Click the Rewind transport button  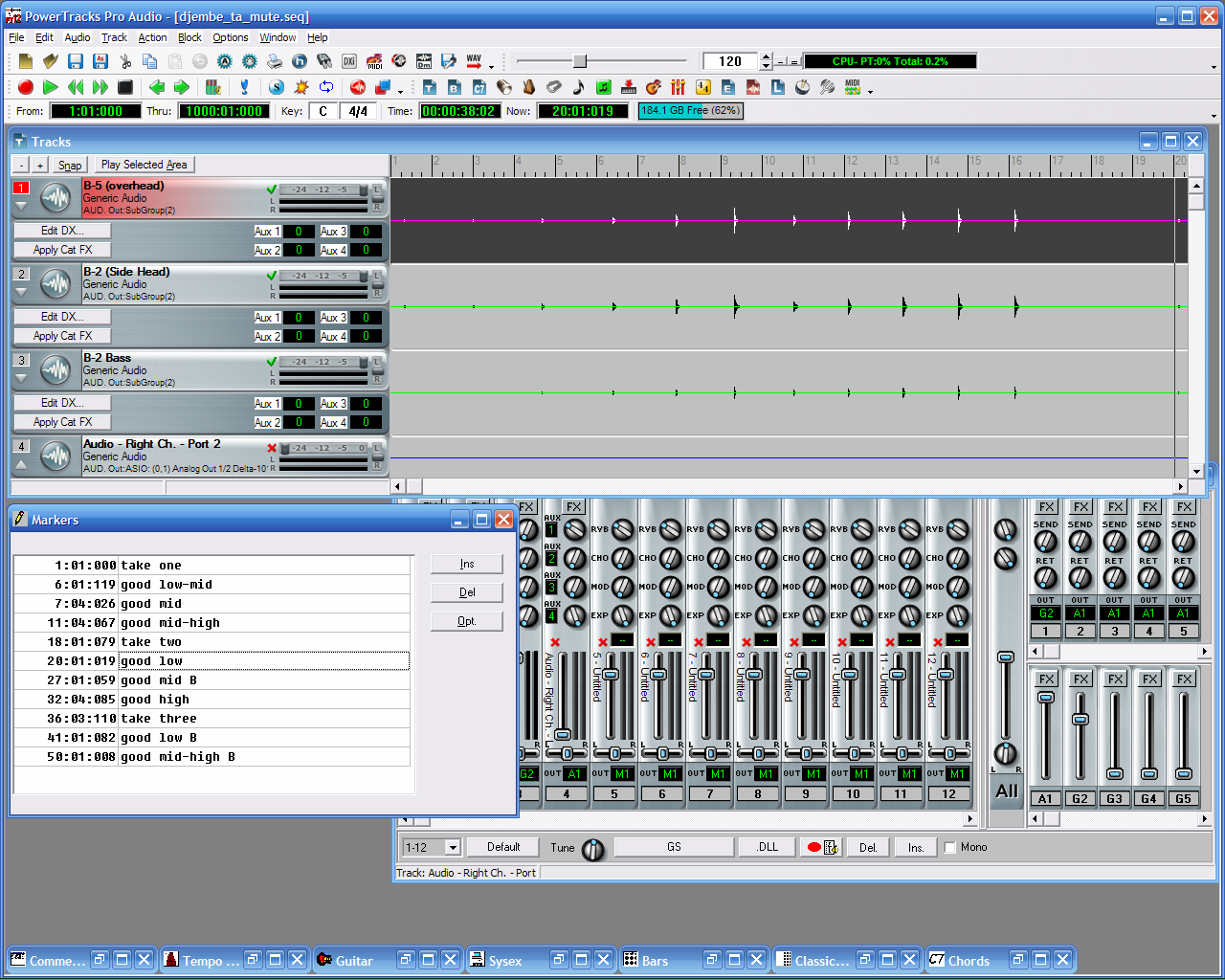coord(76,87)
